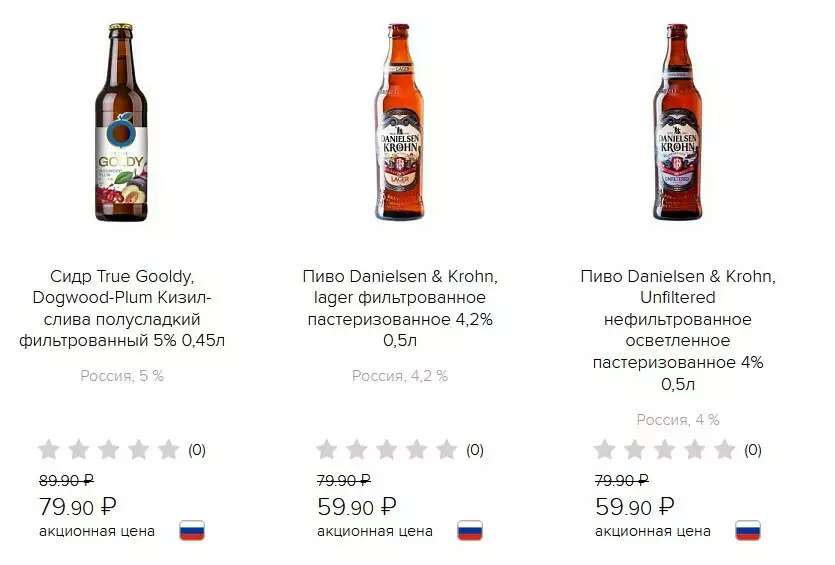Screen dimensions: 835x565
Task: Click the Russian flag icon under Danielsen & Krohn lager
Action: (x=470, y=530)
